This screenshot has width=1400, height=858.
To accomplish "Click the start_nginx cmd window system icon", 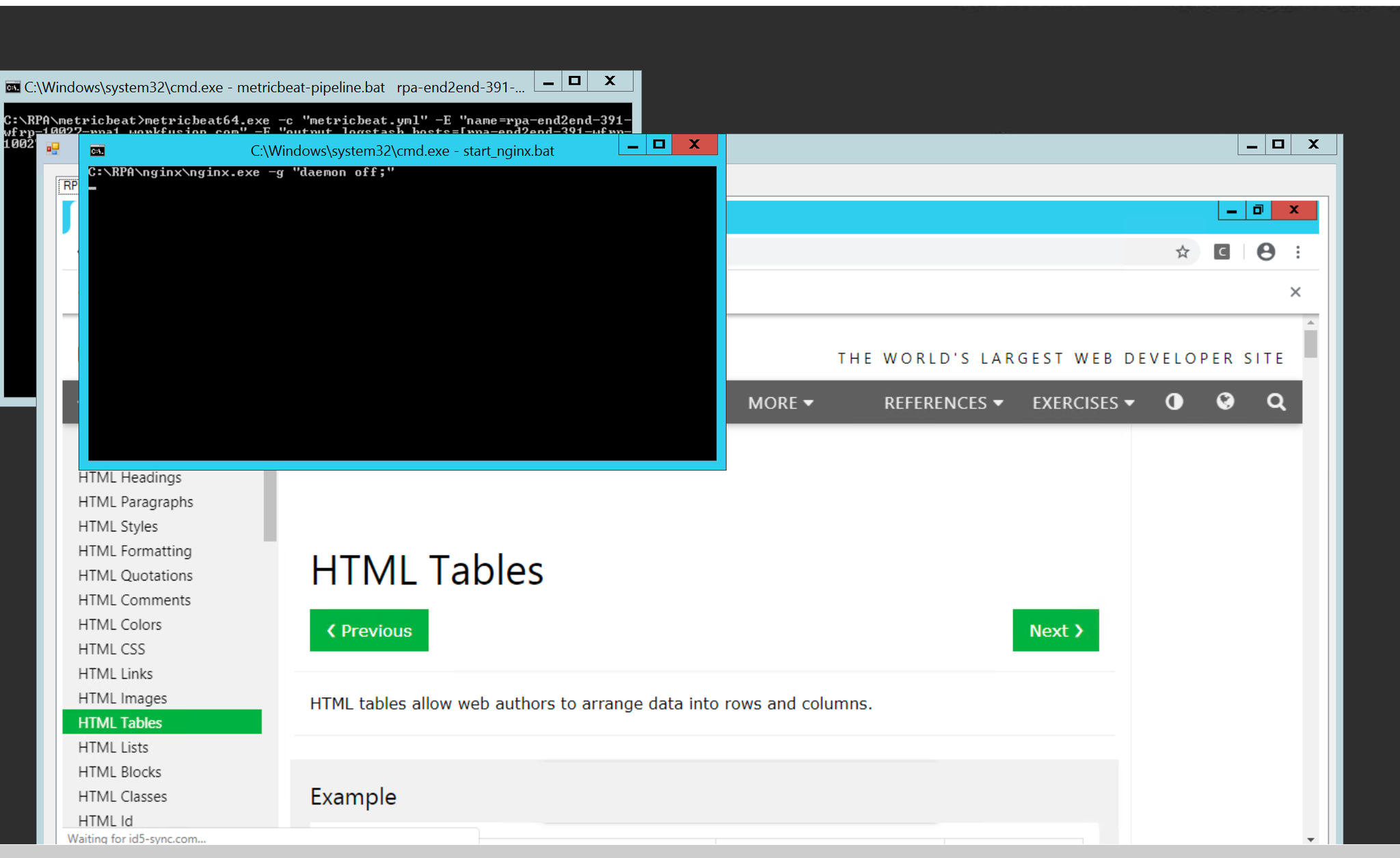I will 98,151.
